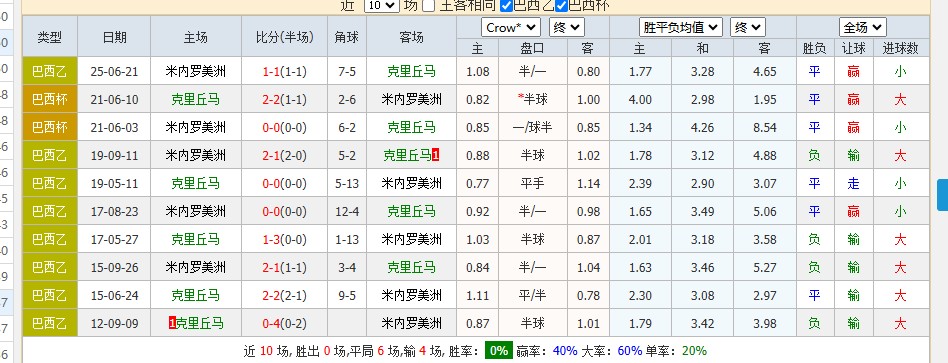Image resolution: width=948 pixels, height=363 pixels.
Task: Open home team 克里丘马 in 21-06-10 row
Action: pyautogui.click(x=196, y=99)
